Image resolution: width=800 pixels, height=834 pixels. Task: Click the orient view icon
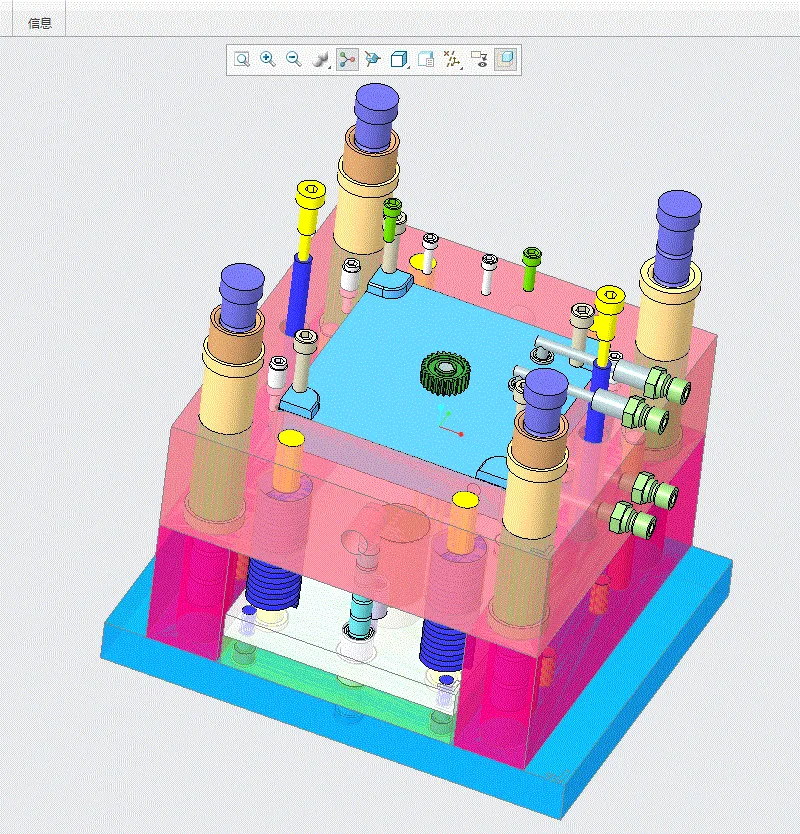373,59
